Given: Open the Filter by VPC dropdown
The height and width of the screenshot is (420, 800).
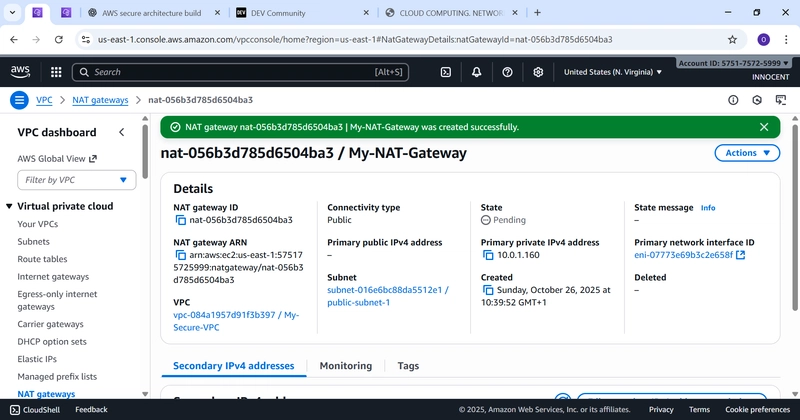Looking at the screenshot, I should click(77, 180).
